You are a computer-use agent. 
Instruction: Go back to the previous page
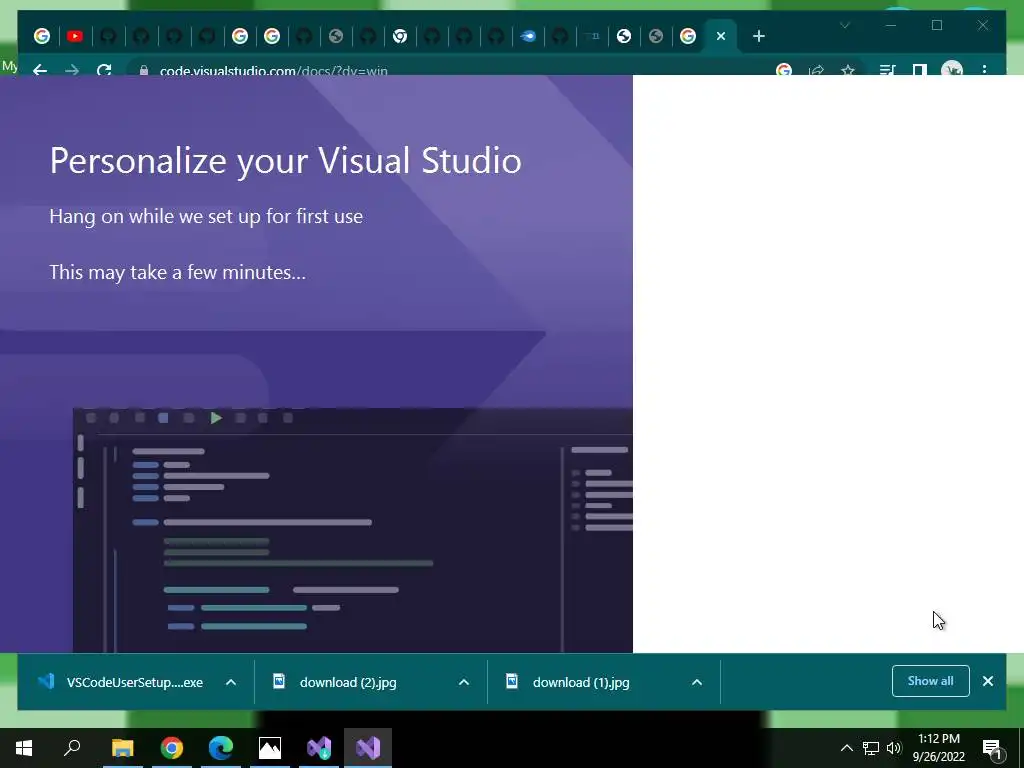point(40,70)
